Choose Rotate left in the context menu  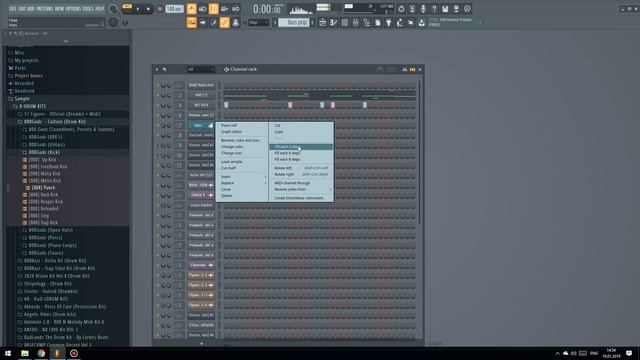301,168
